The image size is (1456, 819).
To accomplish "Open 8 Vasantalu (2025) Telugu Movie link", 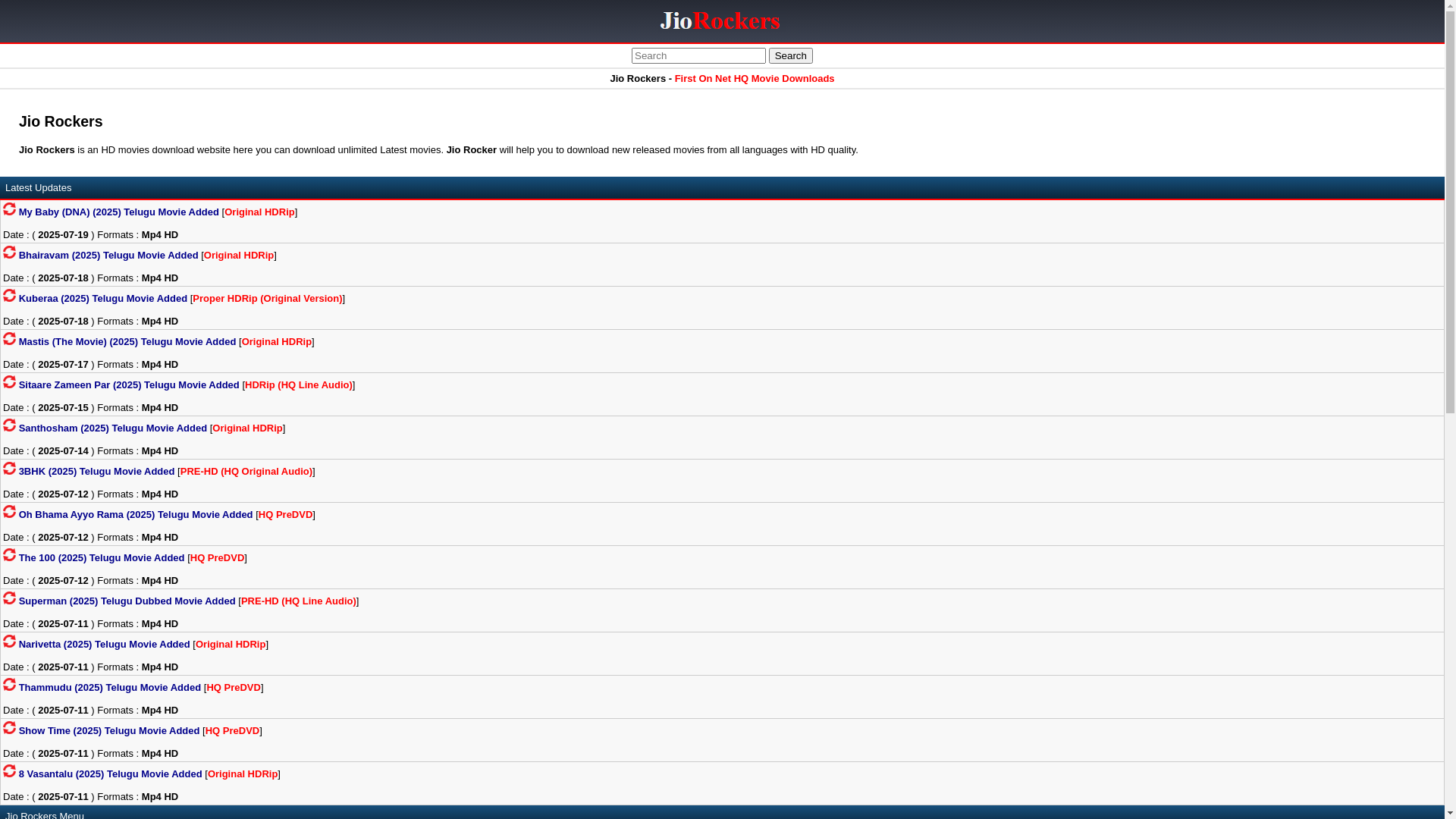I will (111, 774).
